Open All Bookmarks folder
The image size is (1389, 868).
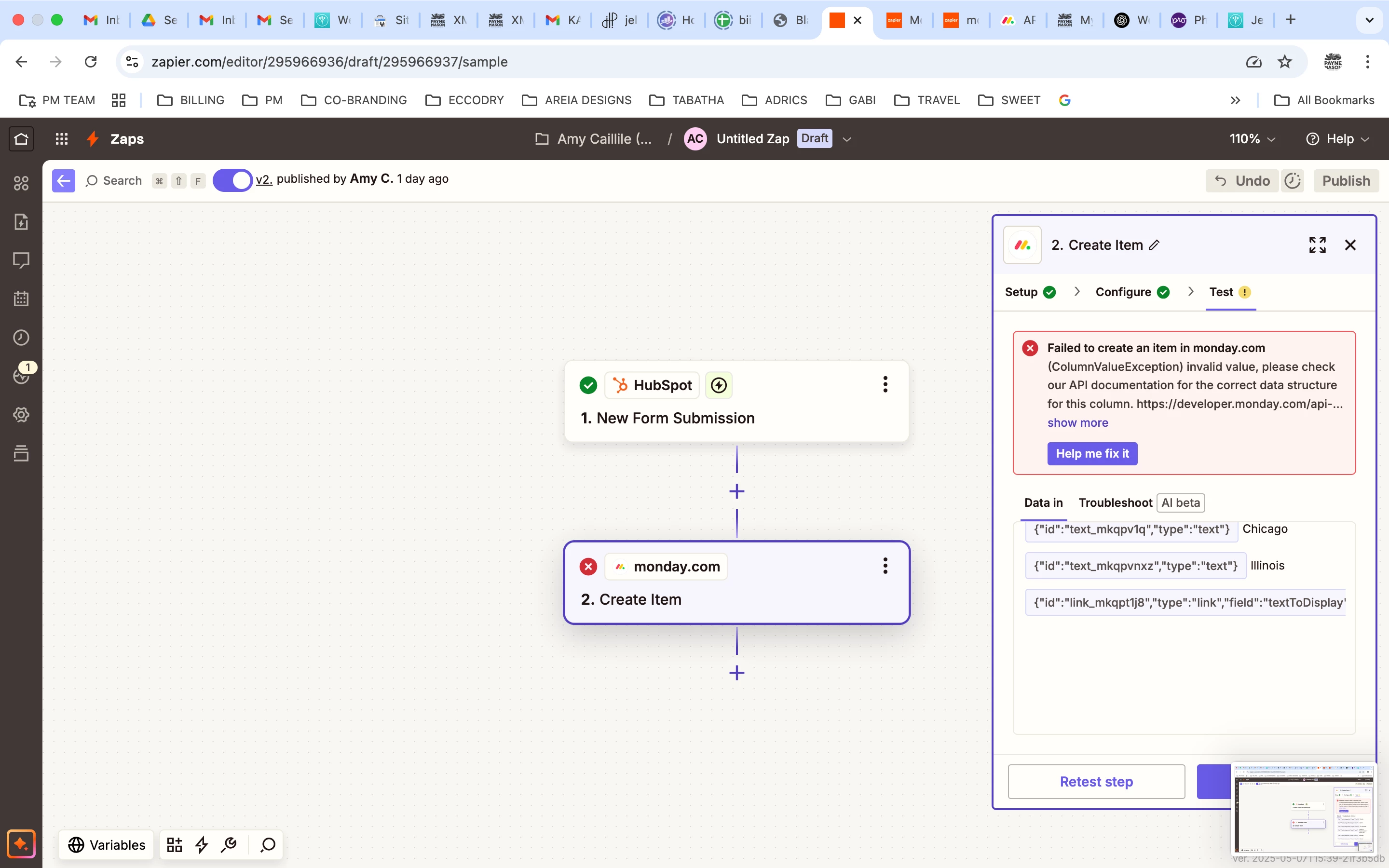coord(1323,100)
